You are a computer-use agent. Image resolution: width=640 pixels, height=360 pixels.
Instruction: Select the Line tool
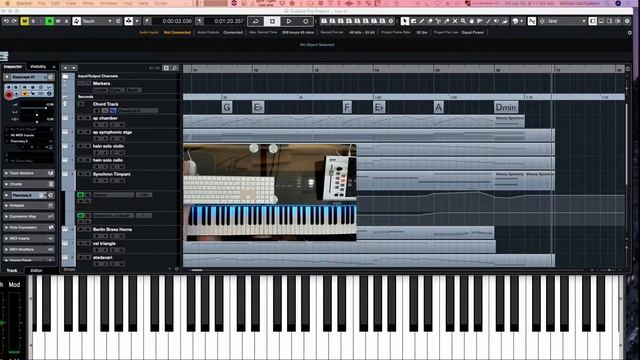pyautogui.click(x=488, y=21)
